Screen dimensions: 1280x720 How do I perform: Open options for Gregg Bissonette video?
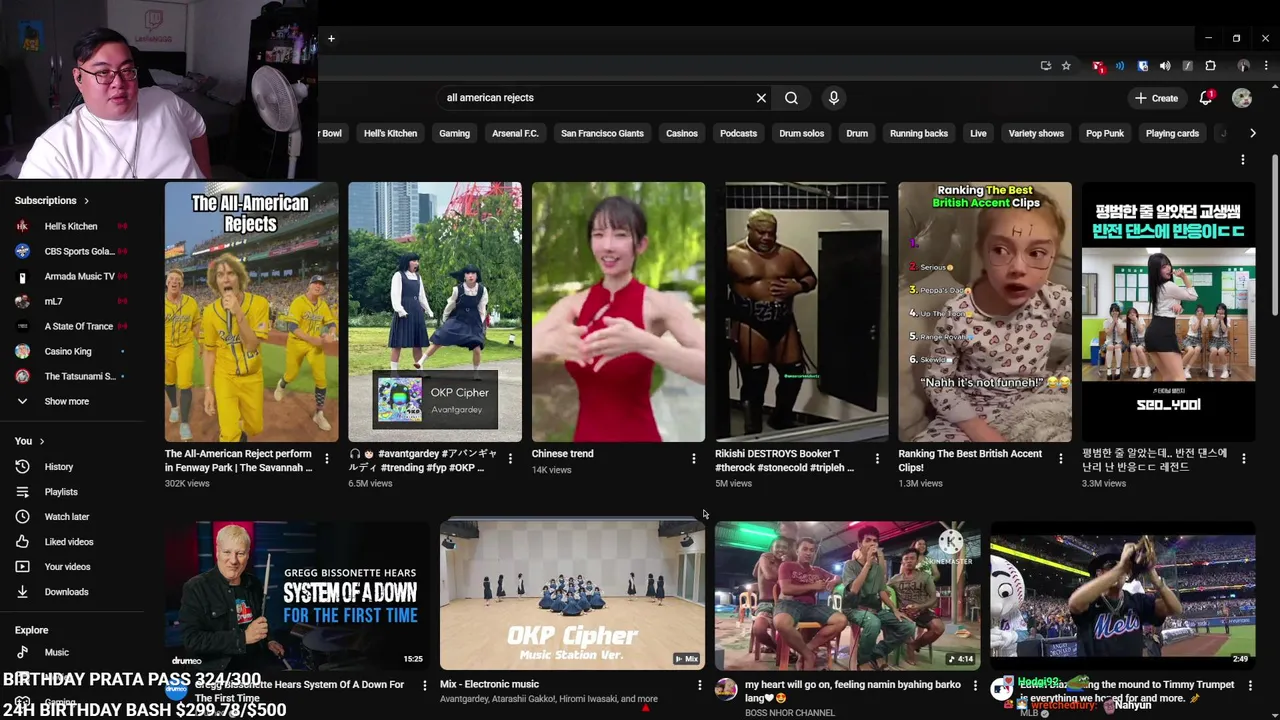[x=424, y=685]
